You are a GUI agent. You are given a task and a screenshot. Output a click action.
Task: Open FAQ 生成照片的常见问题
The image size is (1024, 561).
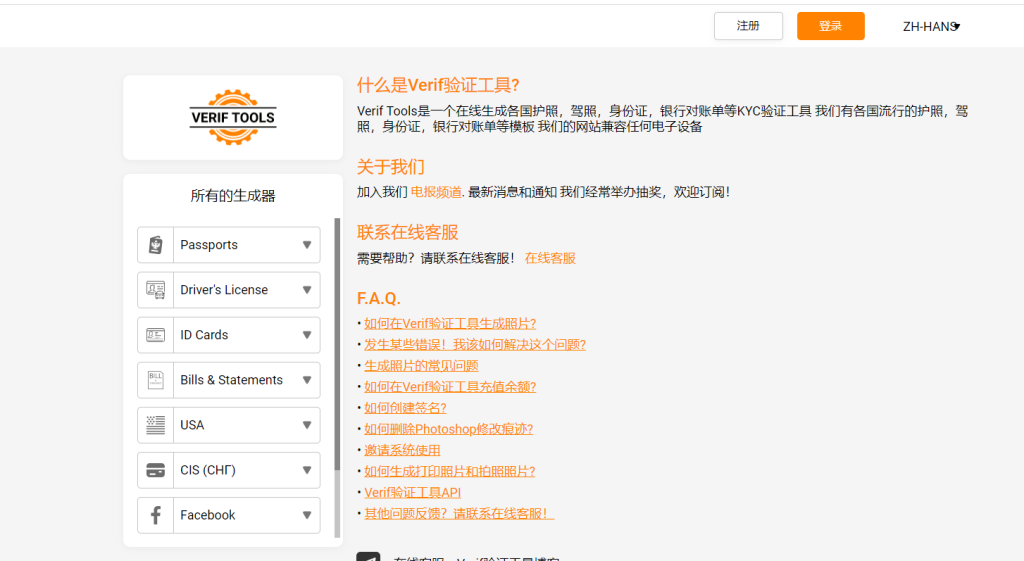tap(421, 366)
